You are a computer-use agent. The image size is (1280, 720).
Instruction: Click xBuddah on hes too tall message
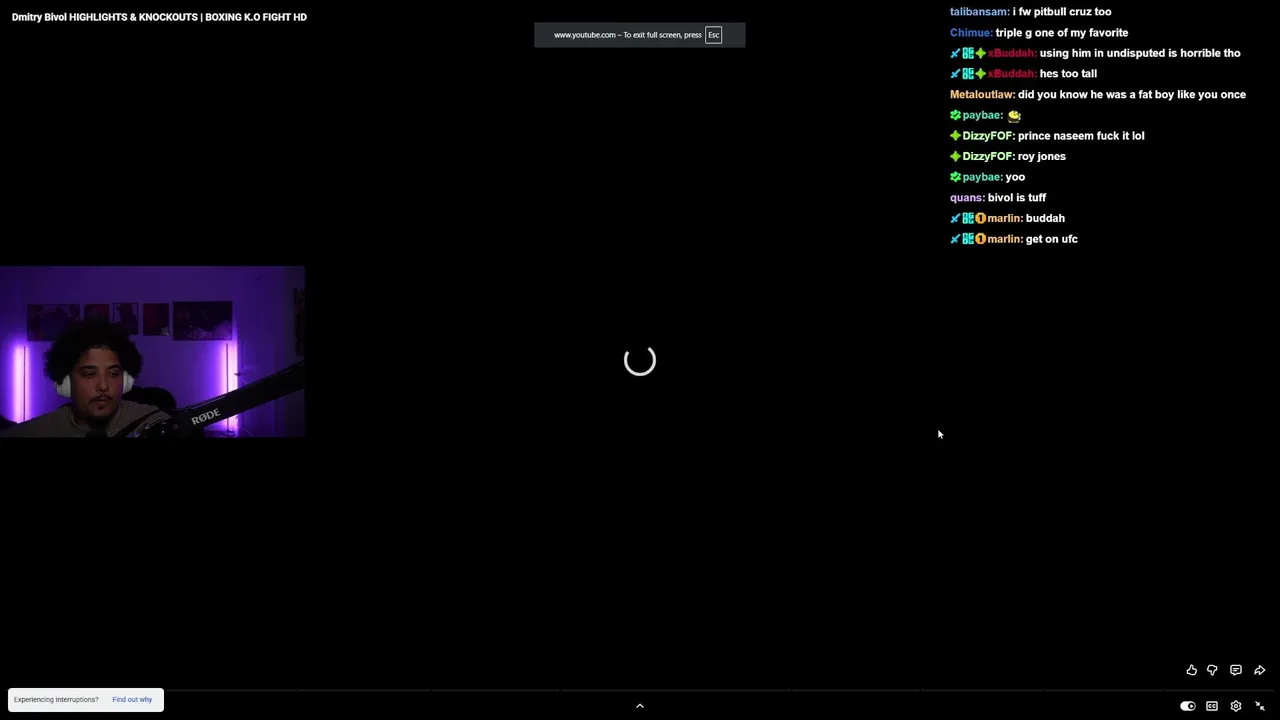1012,74
